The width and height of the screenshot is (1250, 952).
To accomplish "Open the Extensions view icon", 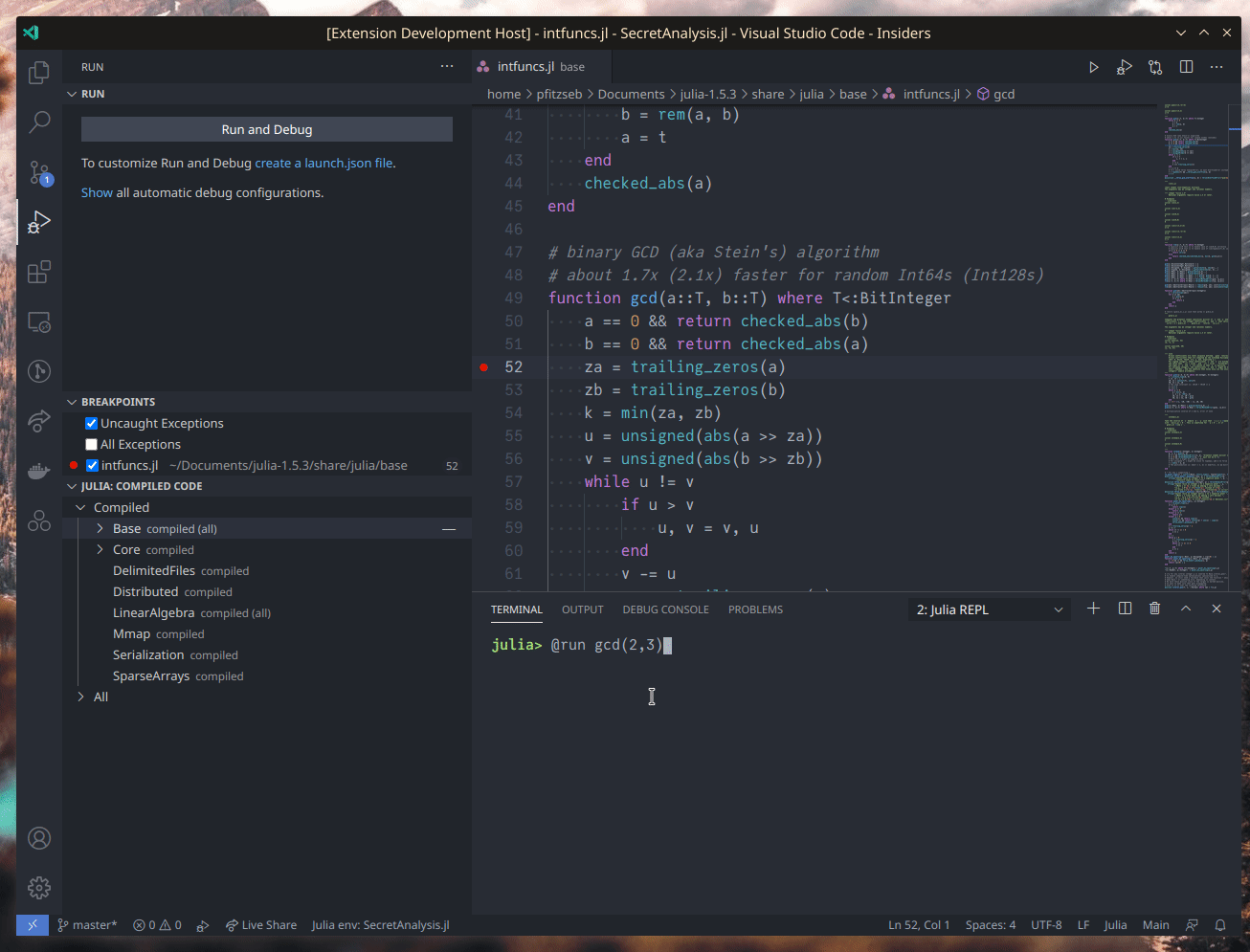I will pos(38,272).
